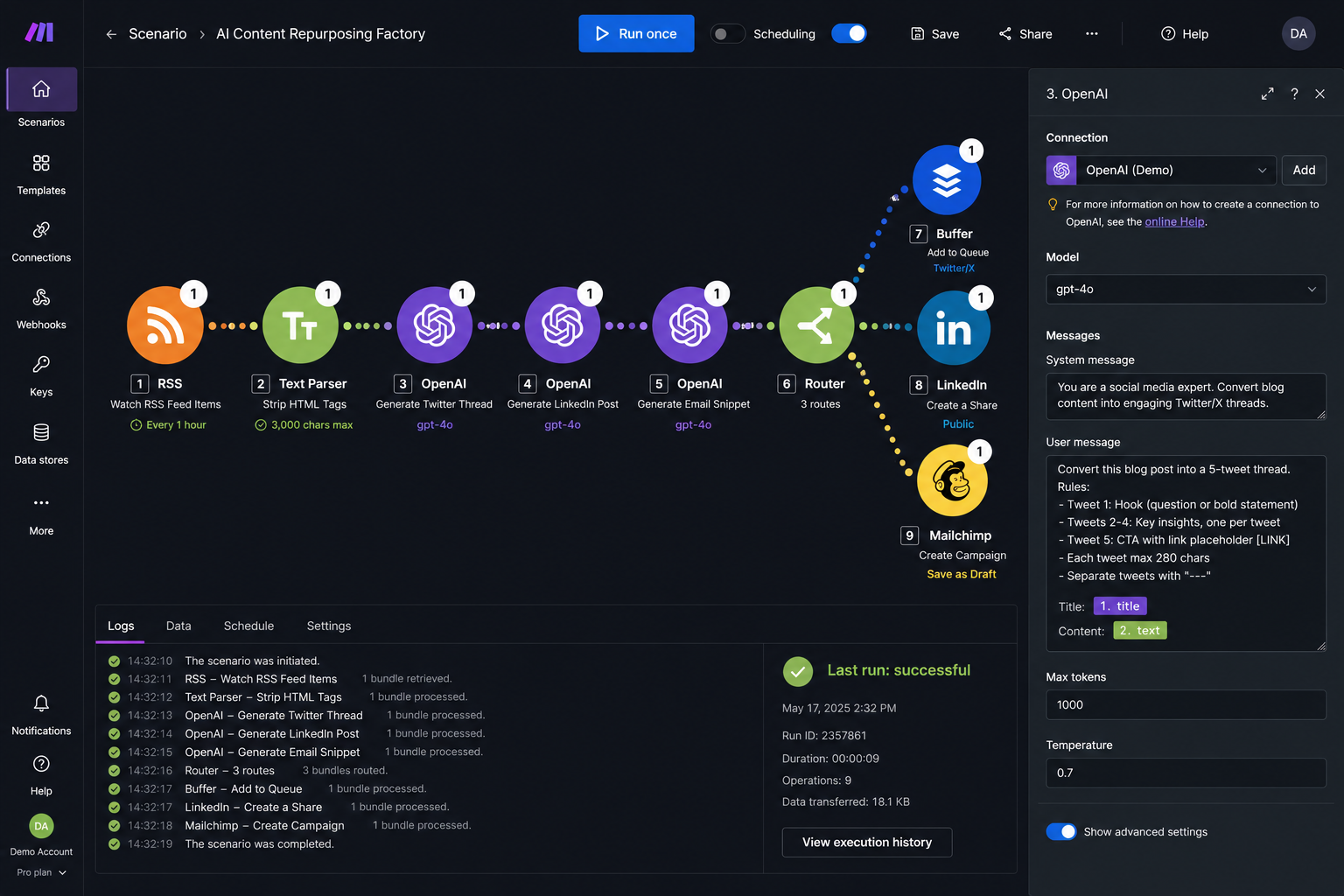This screenshot has width=1344, height=896.
Task: Open the Scenarios home section
Action: [x=41, y=99]
